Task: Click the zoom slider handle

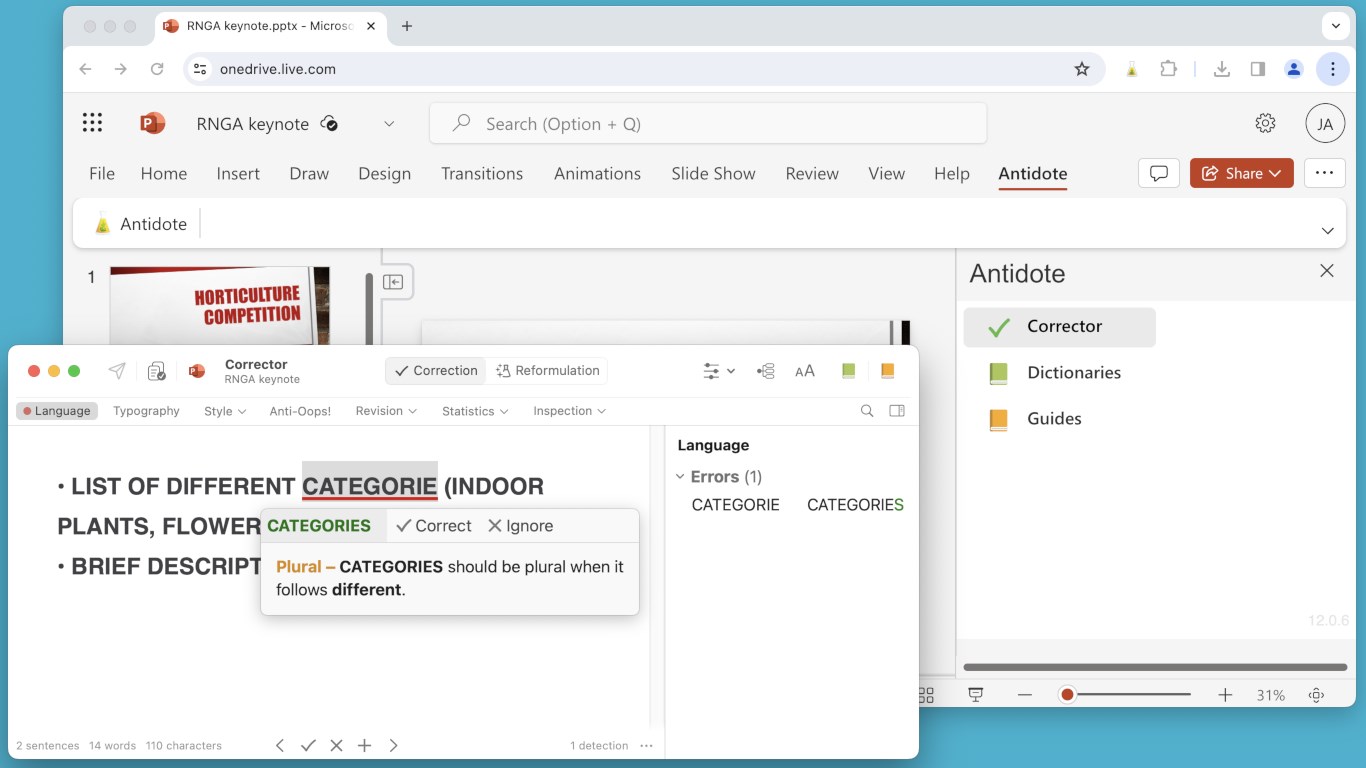Action: pyautogui.click(x=1067, y=695)
